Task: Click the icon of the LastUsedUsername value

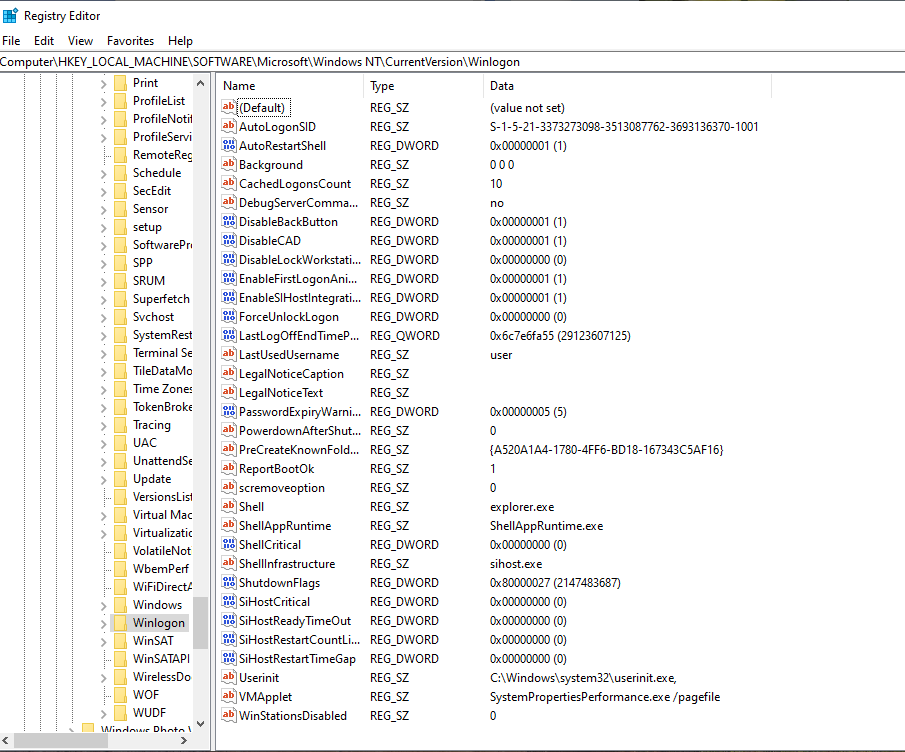Action: 229,354
